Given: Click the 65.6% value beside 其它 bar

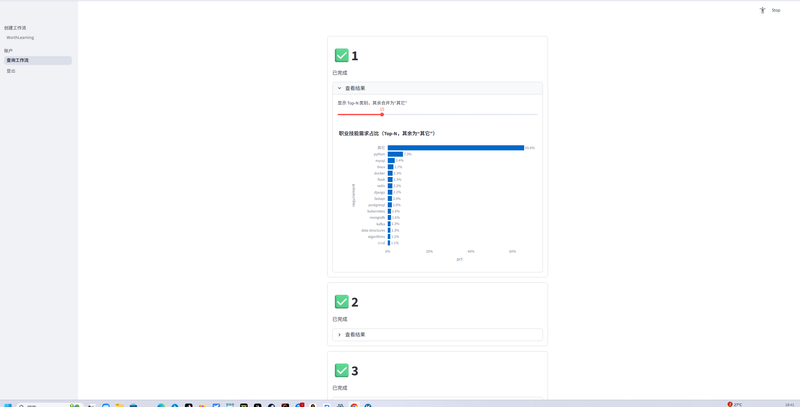Looking at the screenshot, I should tap(530, 148).
